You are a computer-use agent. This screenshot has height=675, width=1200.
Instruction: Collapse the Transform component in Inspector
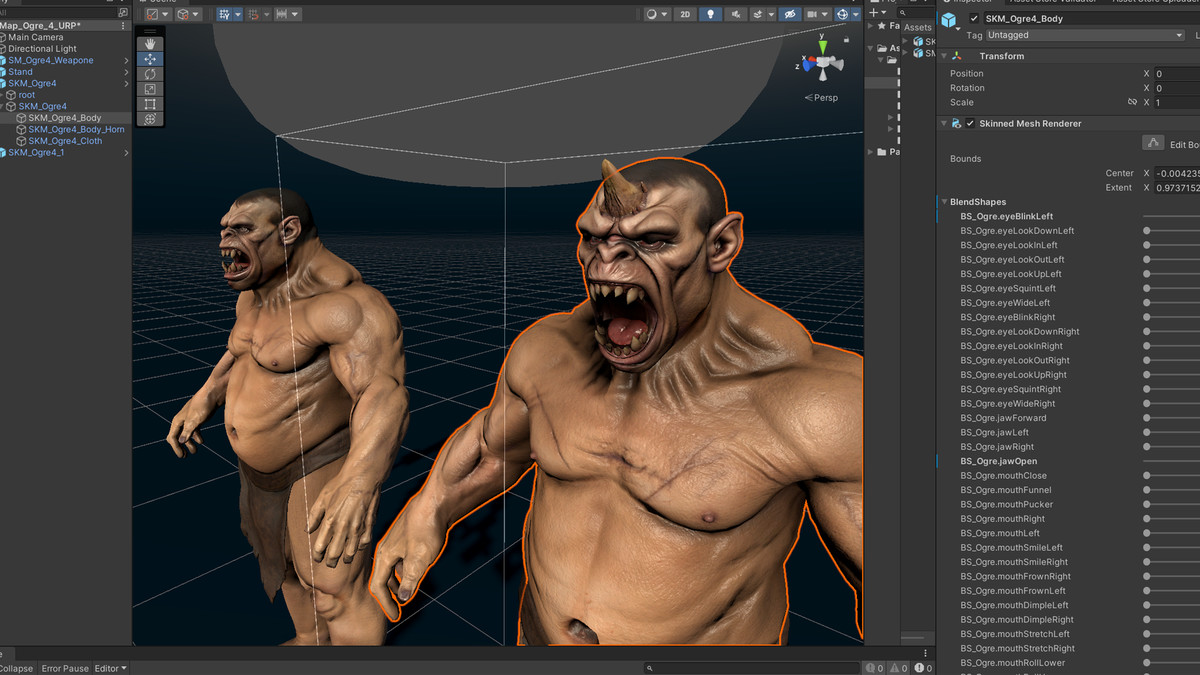point(942,55)
